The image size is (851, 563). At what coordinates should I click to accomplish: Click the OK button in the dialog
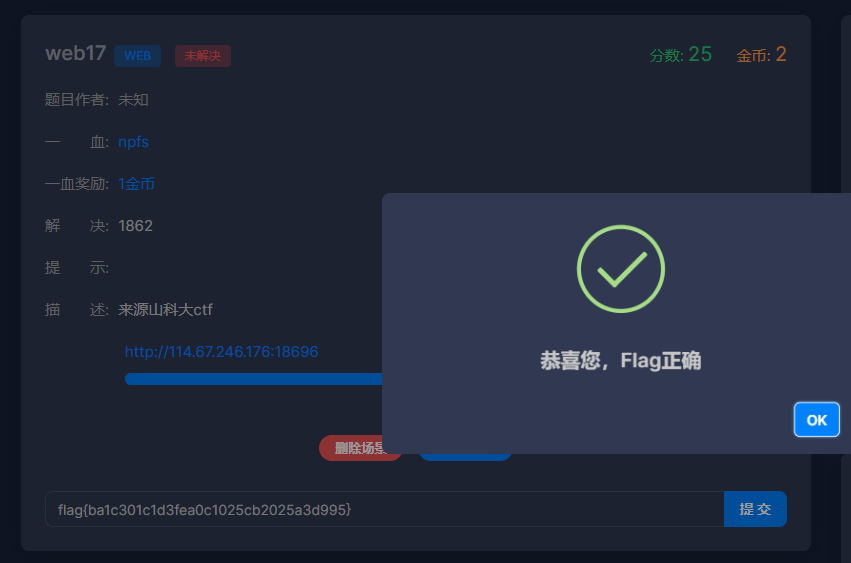click(816, 420)
